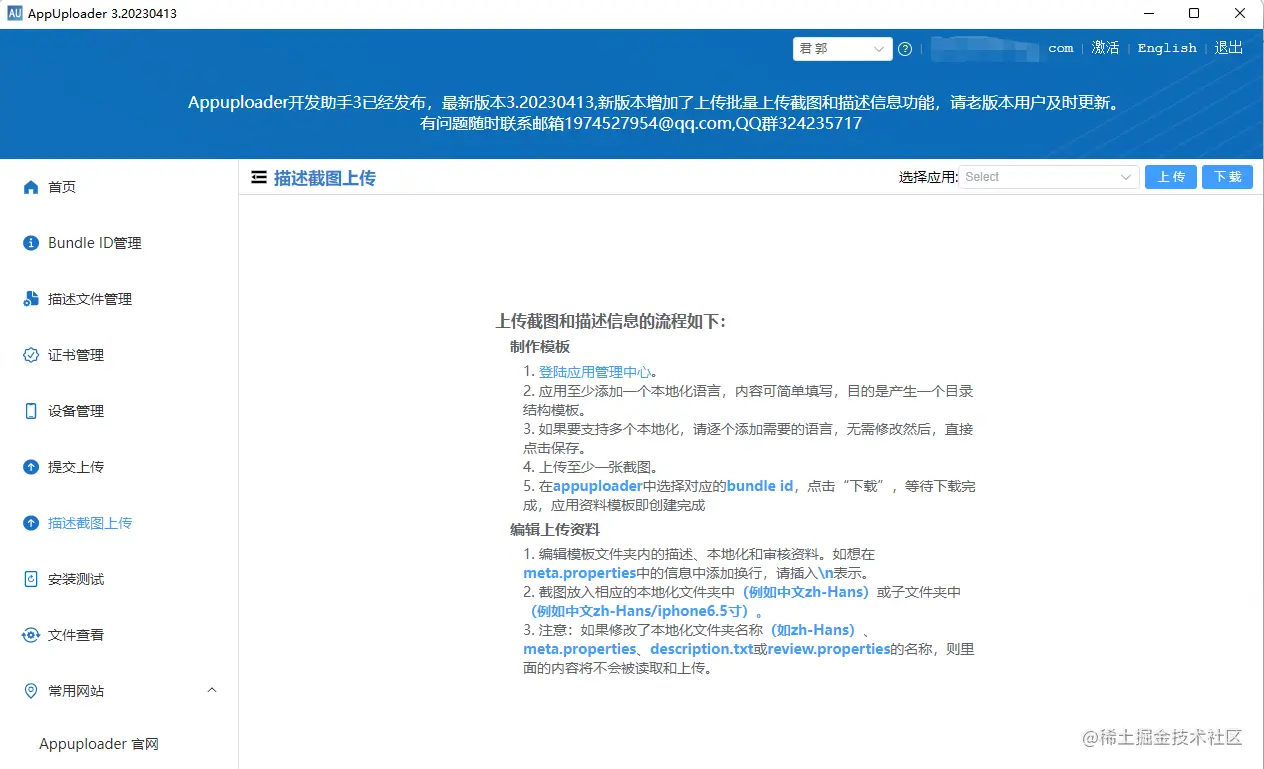Click the icon beside 安装测试

[x=30, y=579]
